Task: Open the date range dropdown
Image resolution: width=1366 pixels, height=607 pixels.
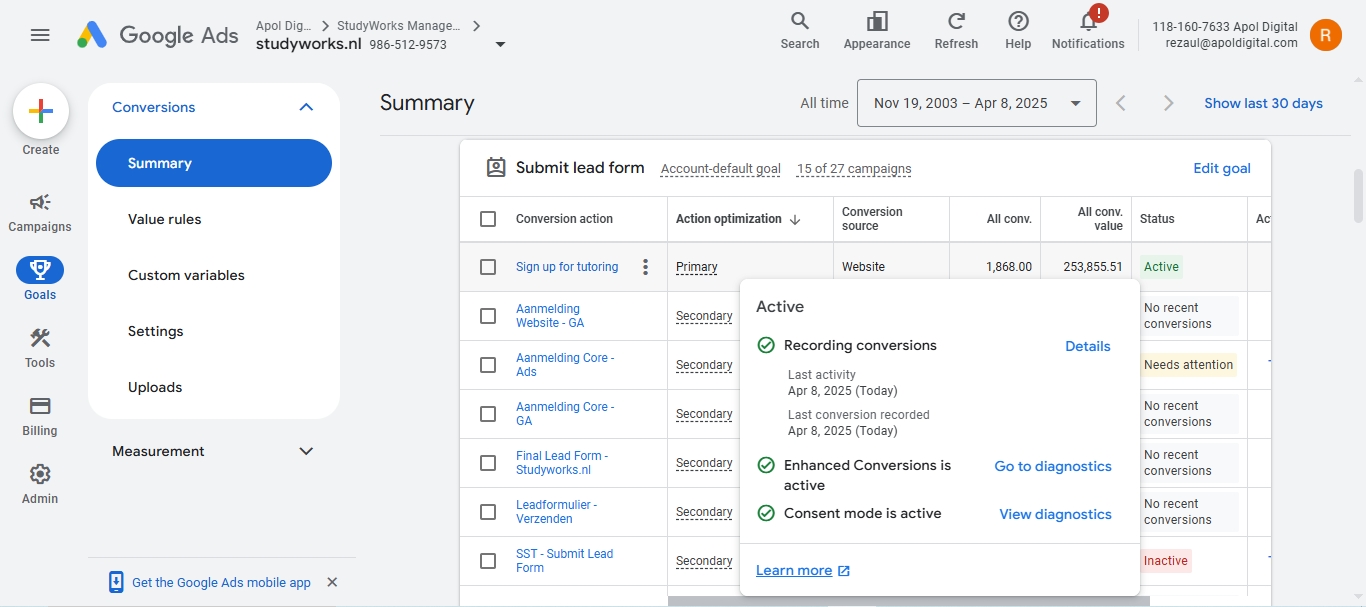Action: pyautogui.click(x=976, y=103)
